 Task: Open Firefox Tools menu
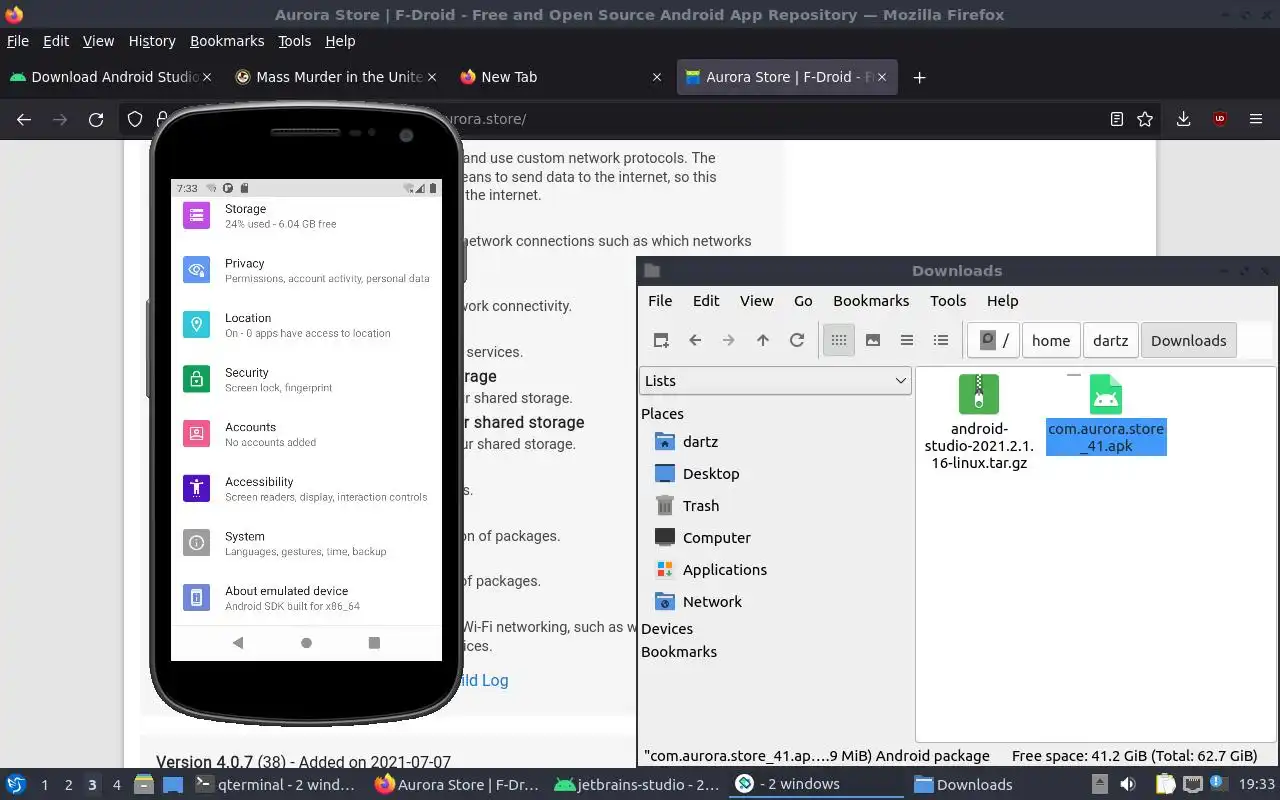click(294, 41)
